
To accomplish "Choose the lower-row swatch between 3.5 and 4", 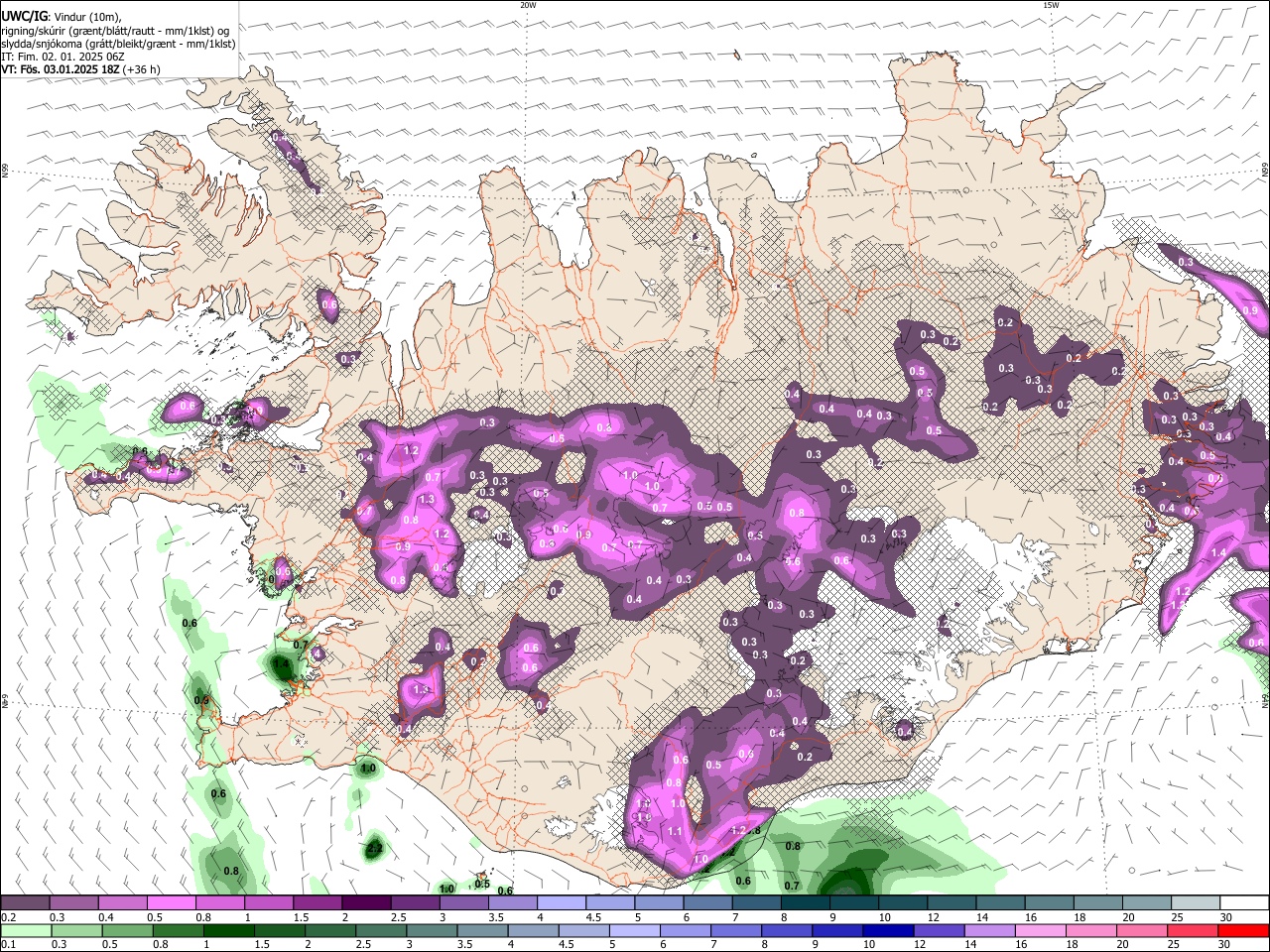I will coord(483,930).
